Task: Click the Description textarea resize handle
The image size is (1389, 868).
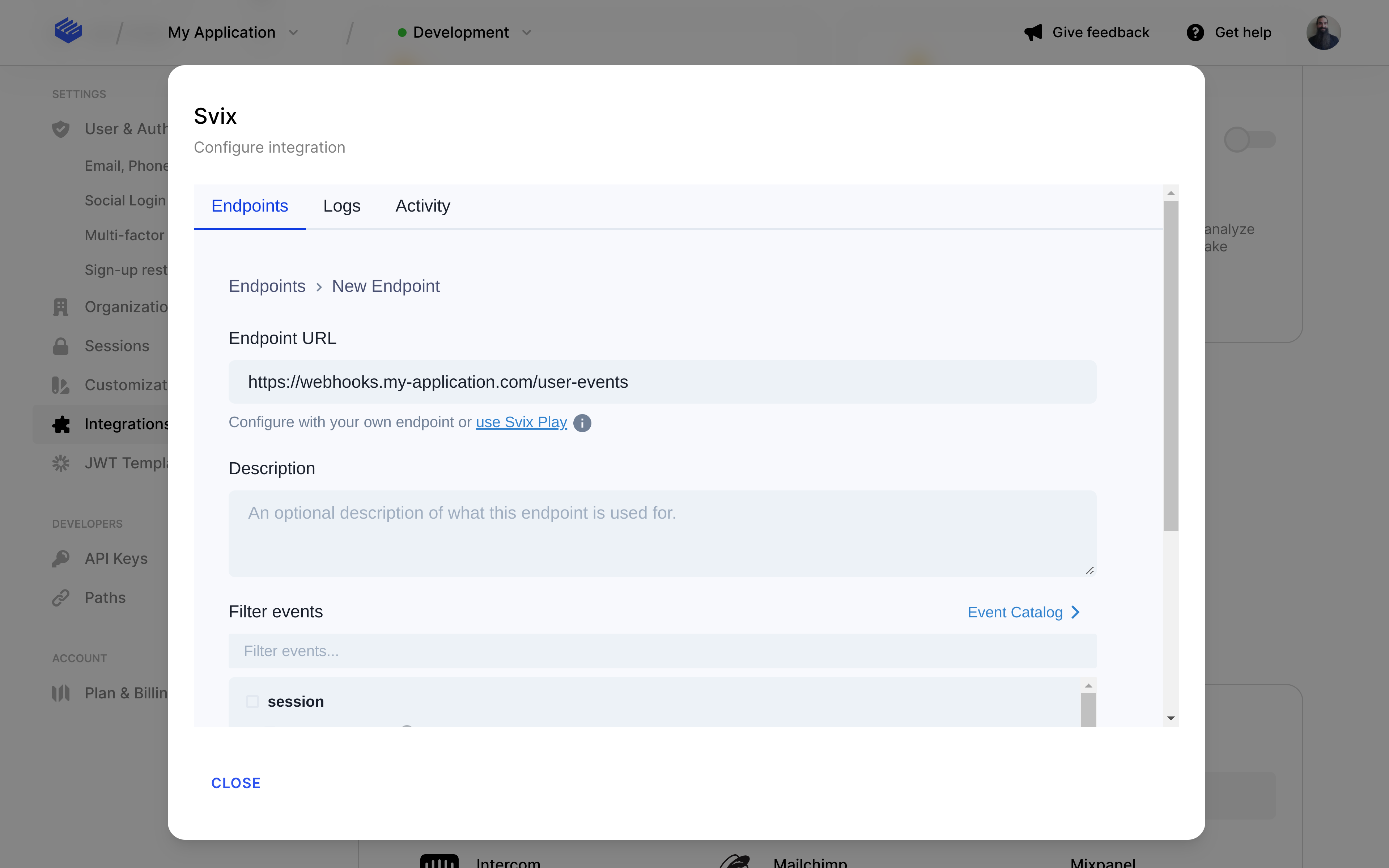Action: tap(1090, 570)
